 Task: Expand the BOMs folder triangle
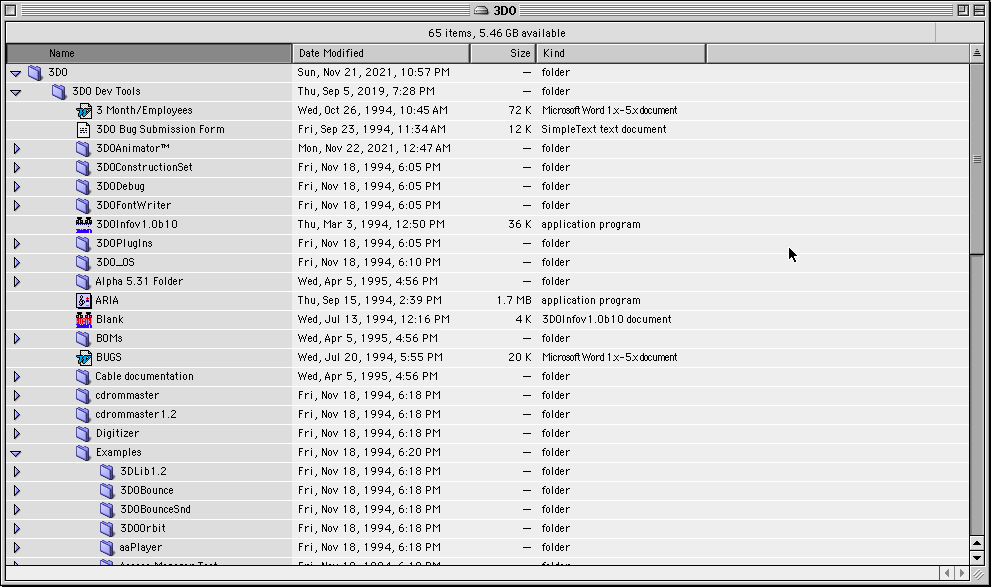[x=16, y=339]
